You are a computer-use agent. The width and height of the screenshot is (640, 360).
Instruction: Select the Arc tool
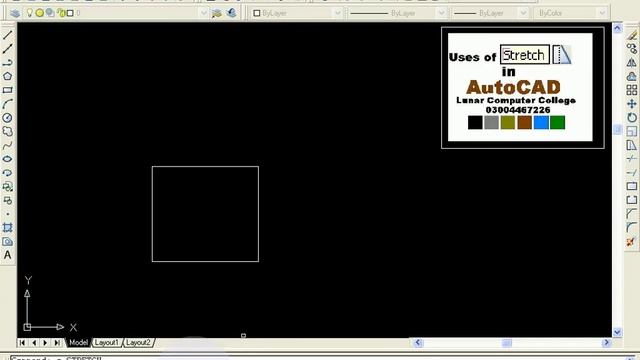[7, 104]
